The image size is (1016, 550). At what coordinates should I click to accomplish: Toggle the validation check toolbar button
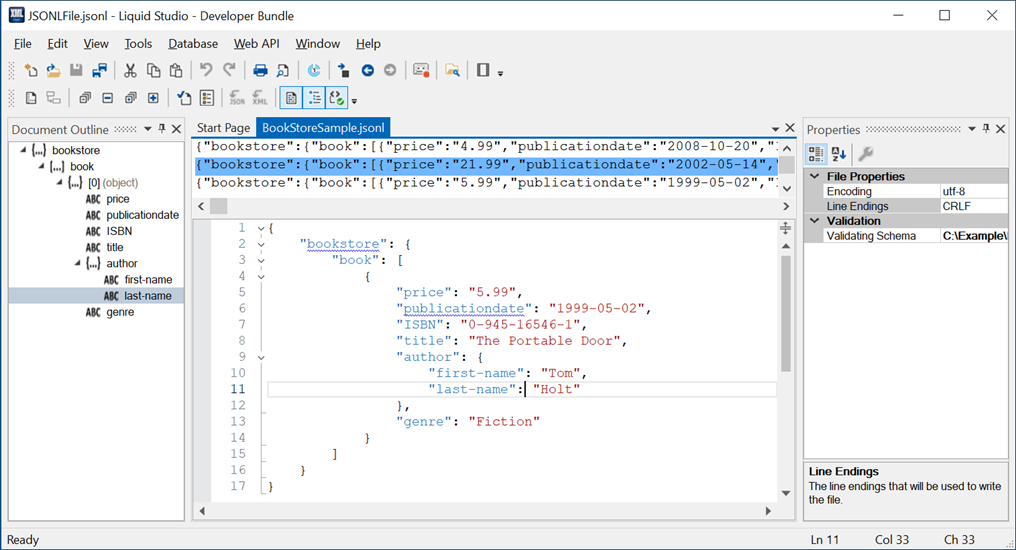[337, 98]
